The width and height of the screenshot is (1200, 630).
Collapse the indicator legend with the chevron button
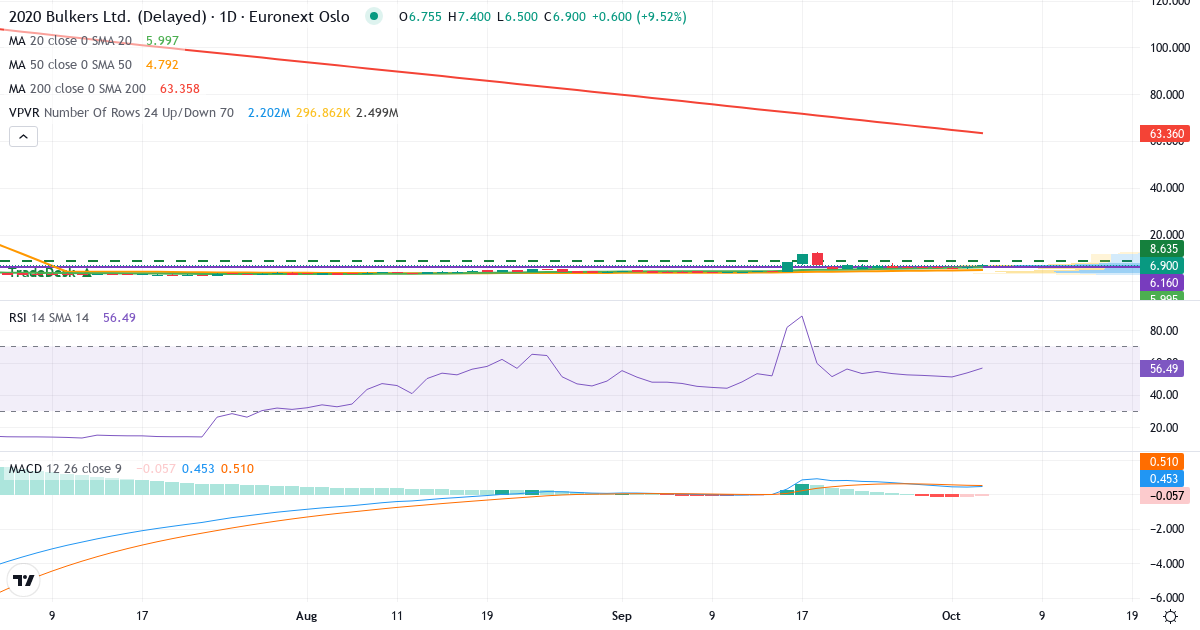click(23, 137)
